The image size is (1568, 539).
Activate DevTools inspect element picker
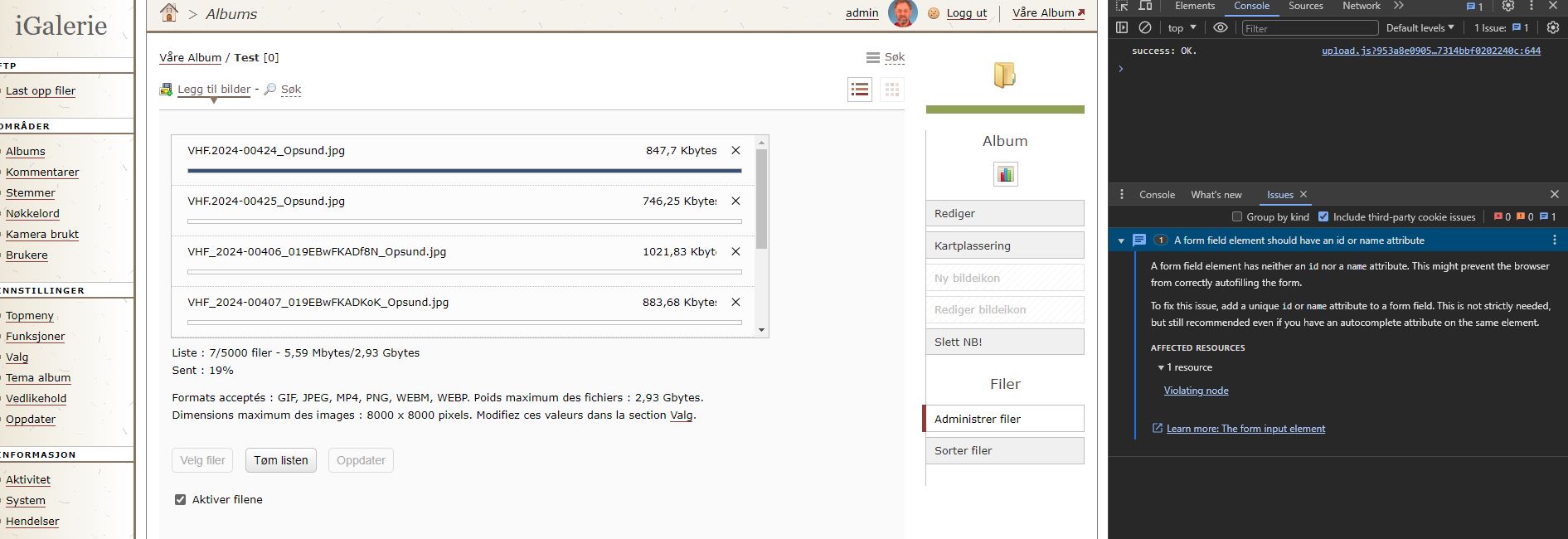1122,6
